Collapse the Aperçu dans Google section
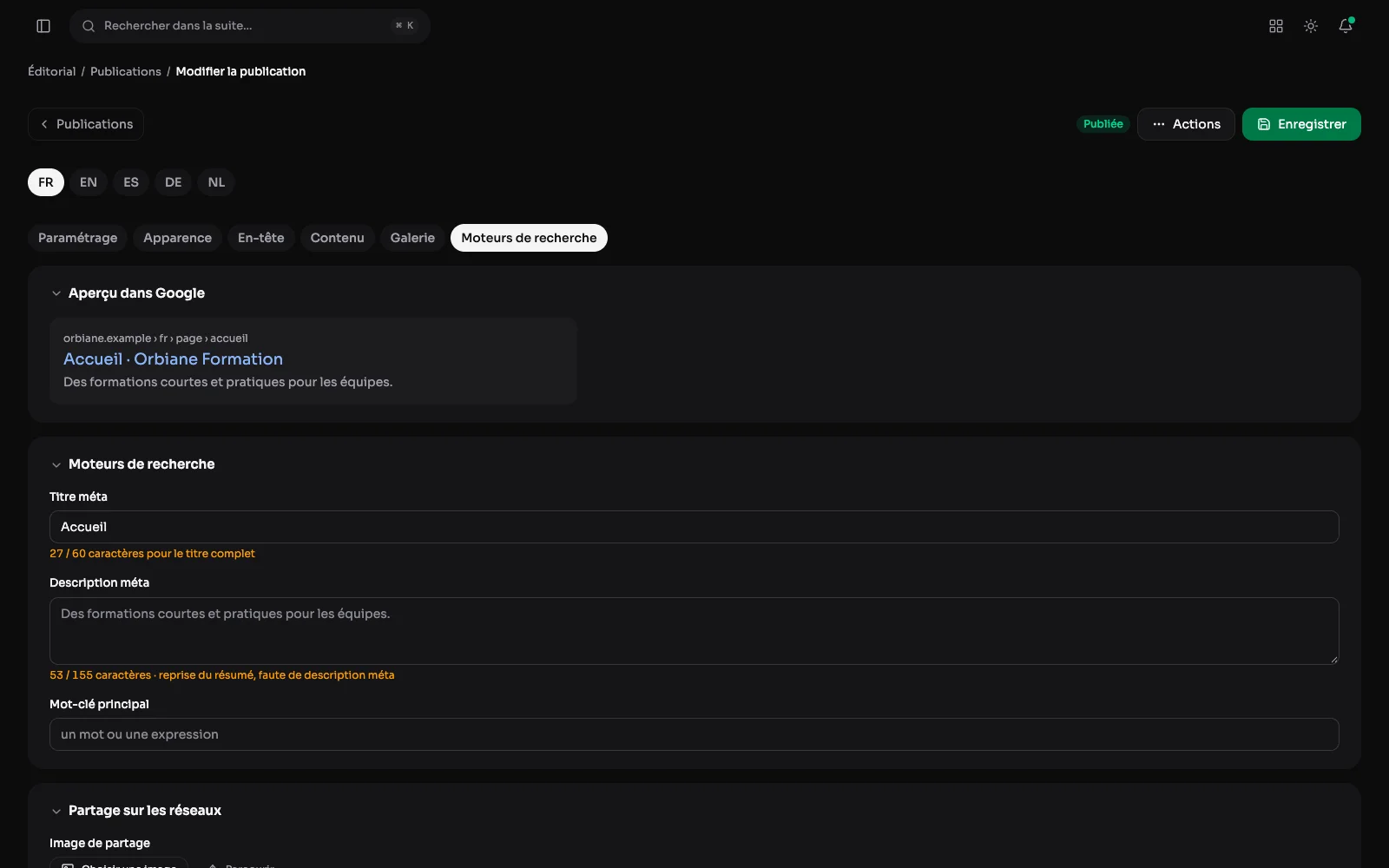The image size is (1389, 868). click(x=56, y=293)
